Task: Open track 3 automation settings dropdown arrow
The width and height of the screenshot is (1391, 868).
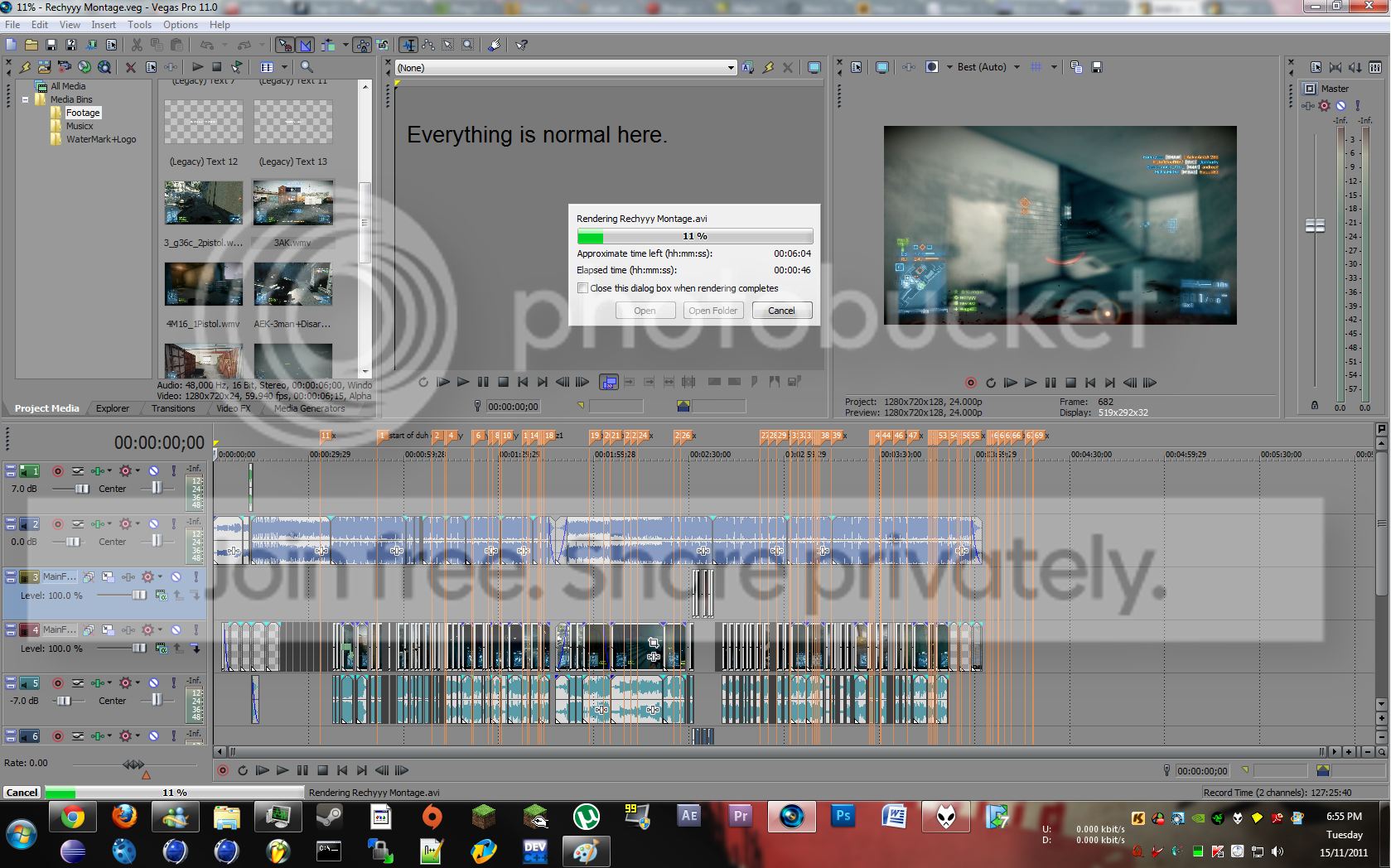Action: tap(160, 576)
